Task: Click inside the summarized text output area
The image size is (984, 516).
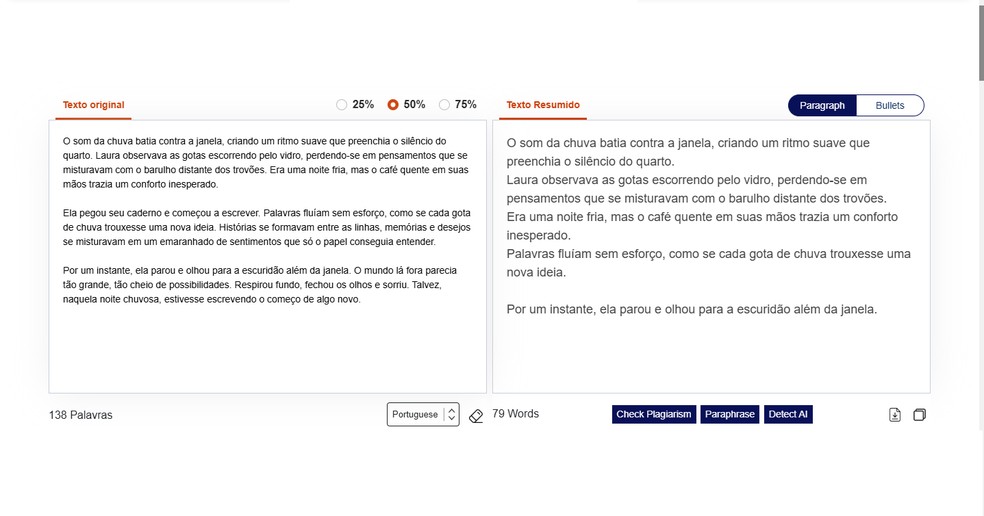Action: [x=710, y=350]
